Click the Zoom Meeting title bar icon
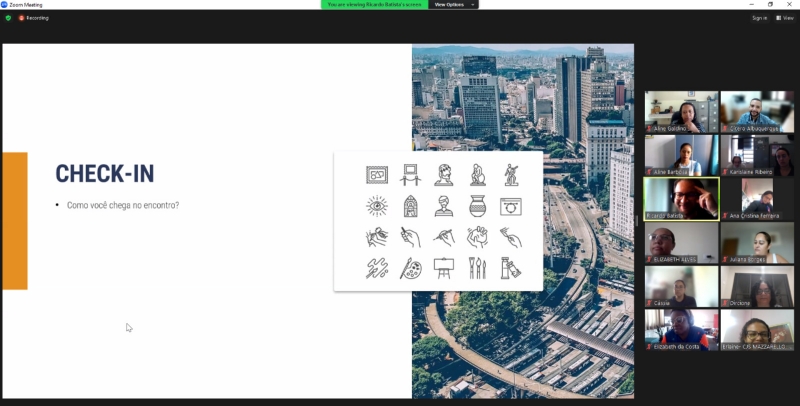Screen dimensions: 800x406 click(x=4, y=4)
